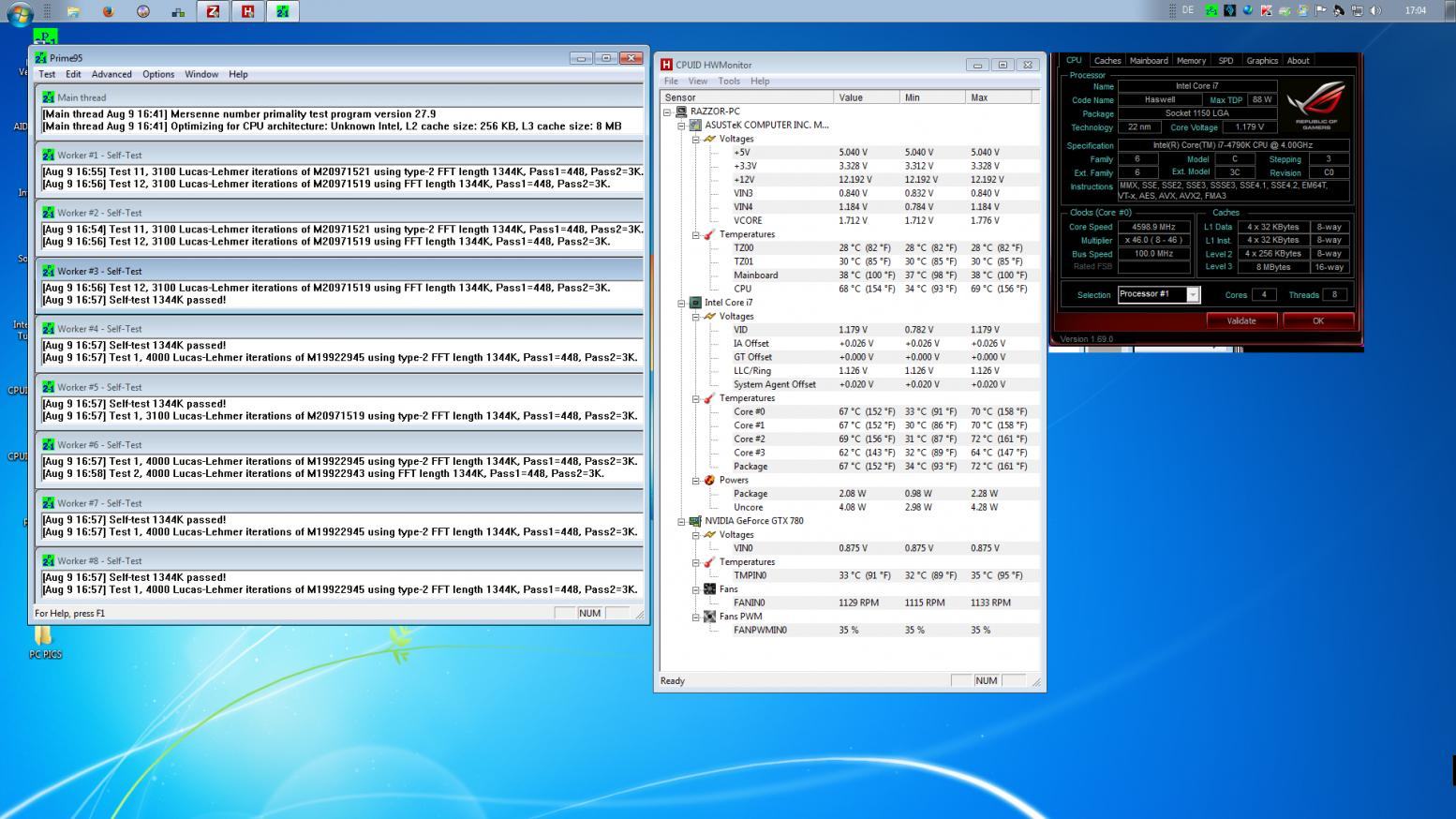The image size is (1456, 819).
Task: Click the Max column header
Action: (998, 97)
